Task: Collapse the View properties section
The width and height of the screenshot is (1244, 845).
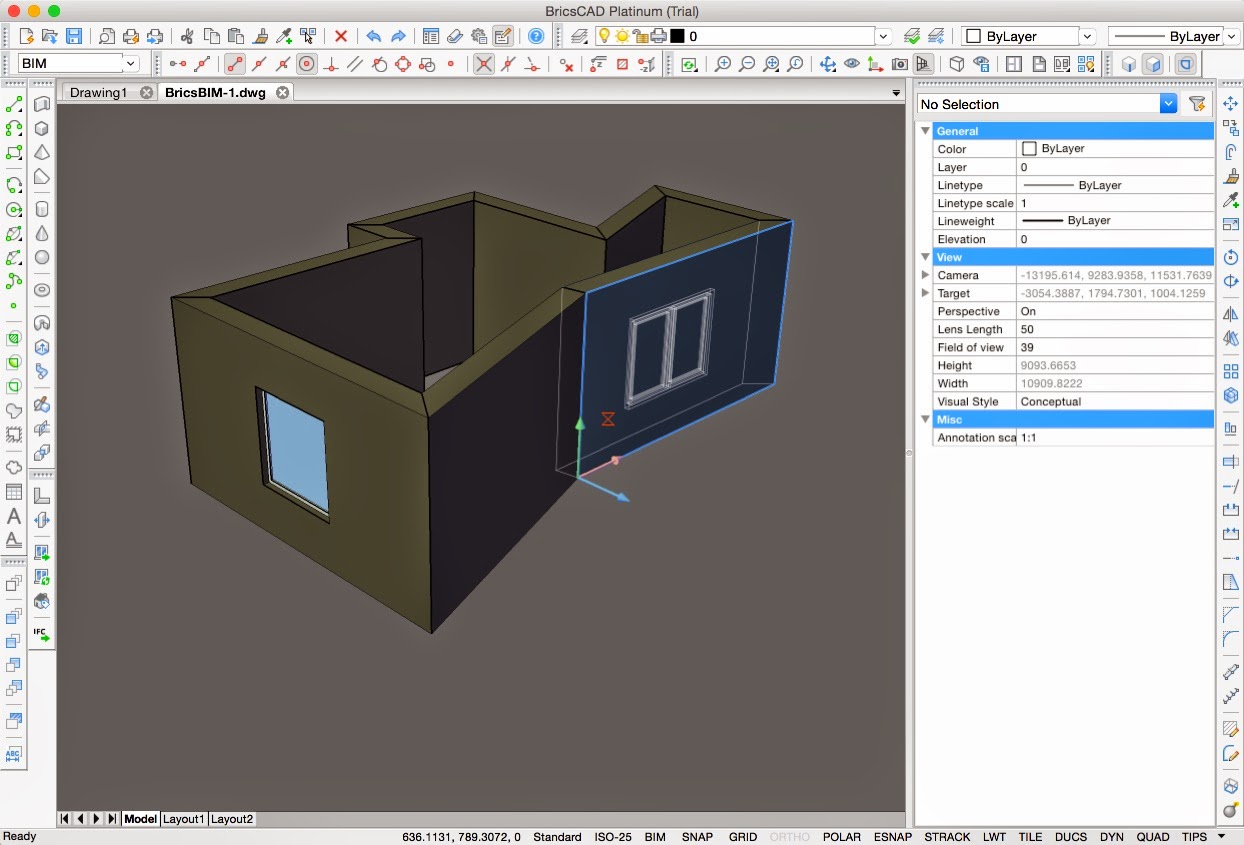Action: point(925,257)
